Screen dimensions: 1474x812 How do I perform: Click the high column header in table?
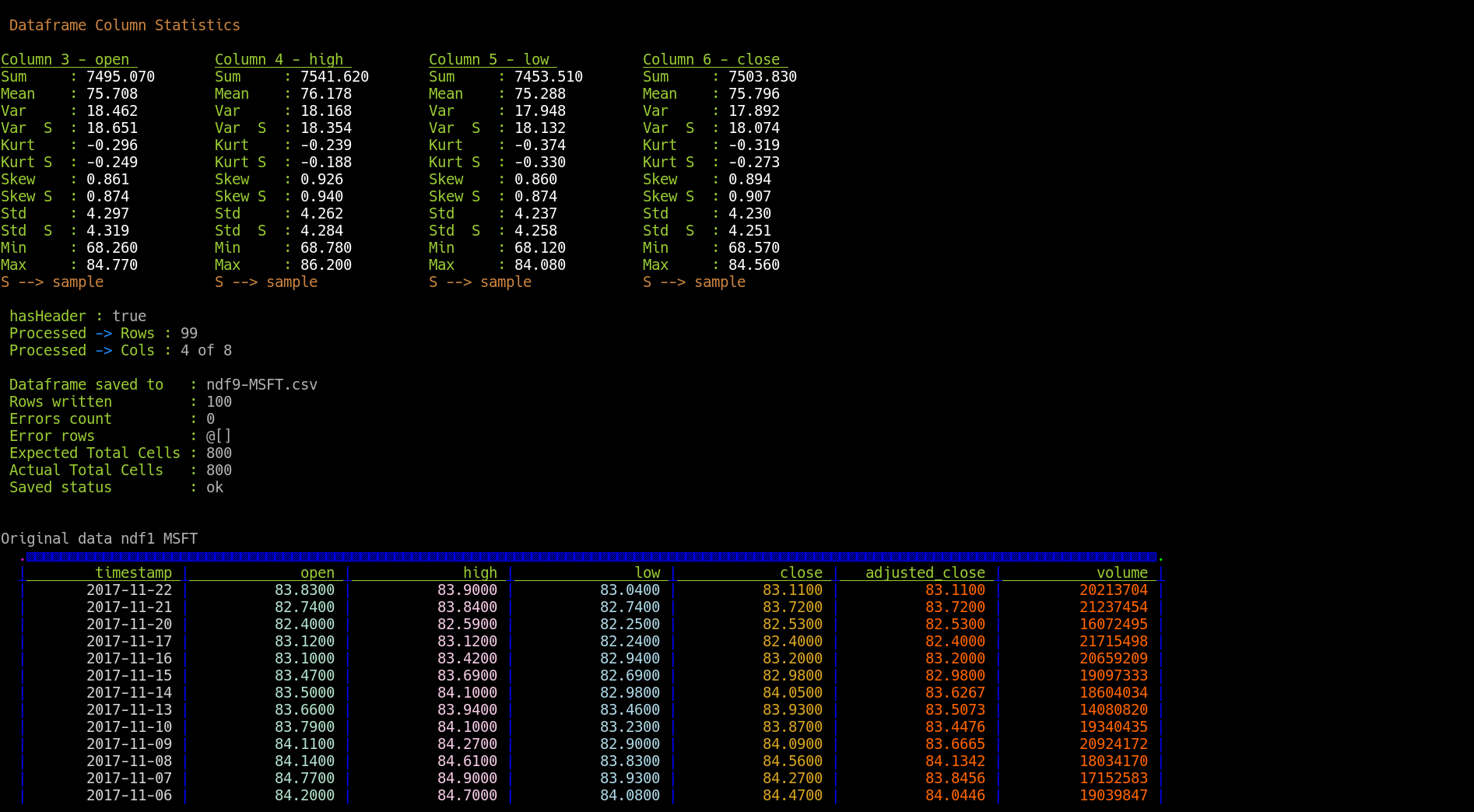[x=480, y=572]
